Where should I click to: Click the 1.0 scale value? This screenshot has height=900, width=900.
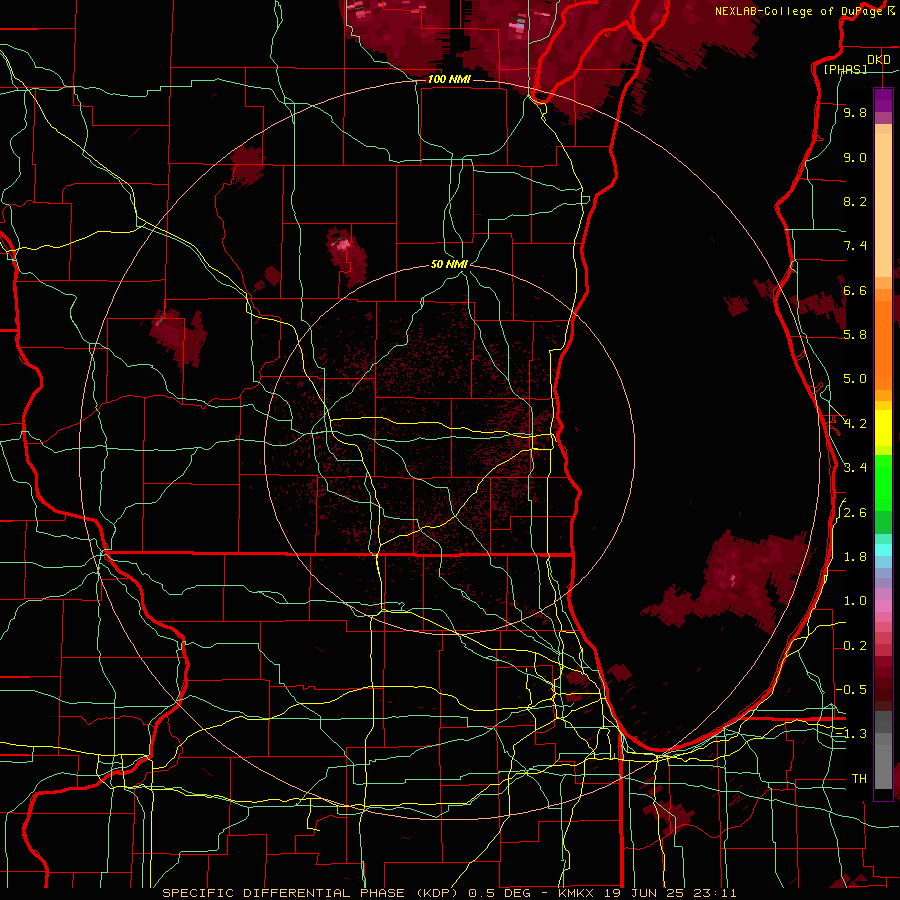[x=855, y=601]
